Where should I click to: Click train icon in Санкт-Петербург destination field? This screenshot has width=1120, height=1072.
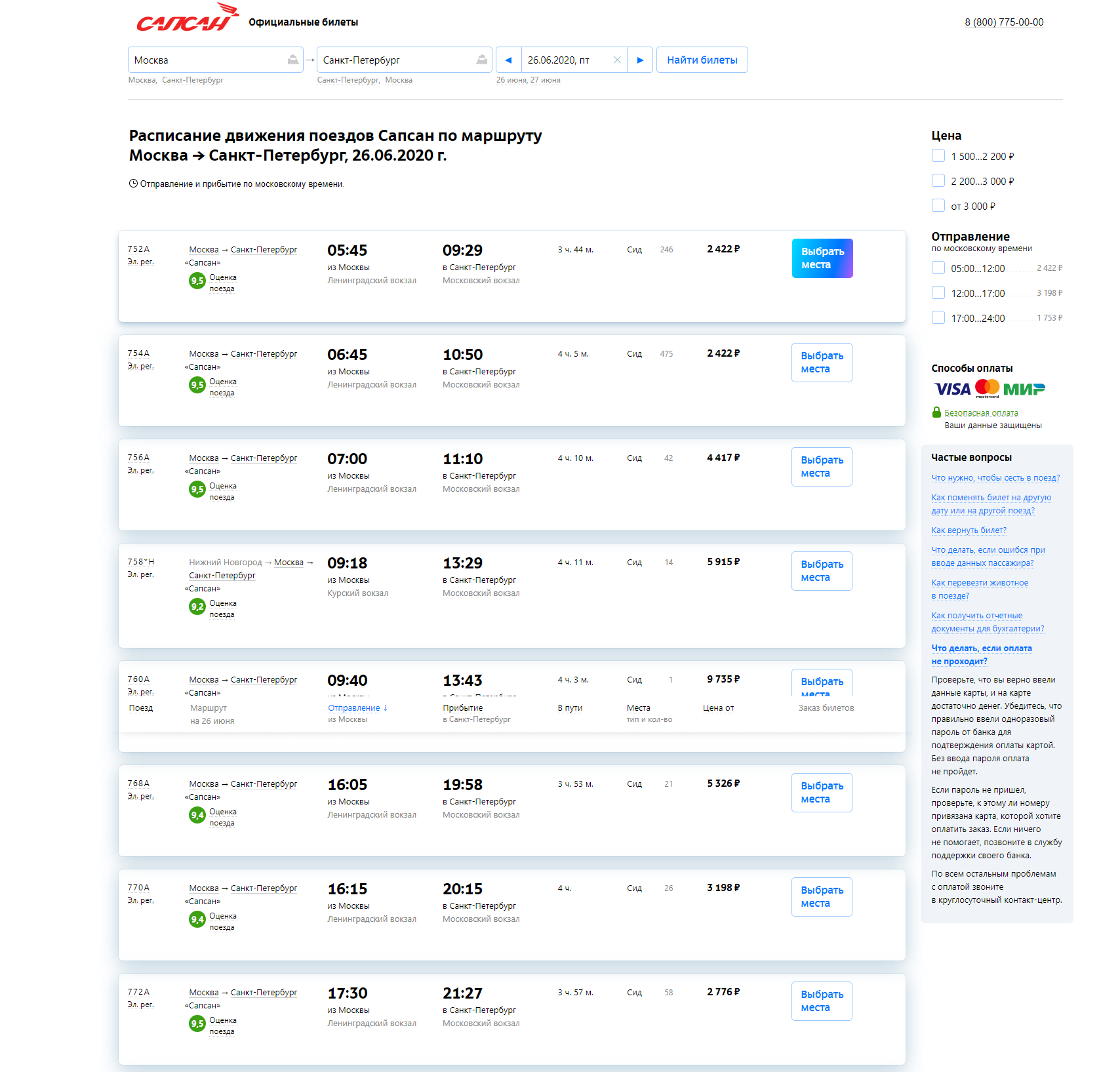coord(482,60)
